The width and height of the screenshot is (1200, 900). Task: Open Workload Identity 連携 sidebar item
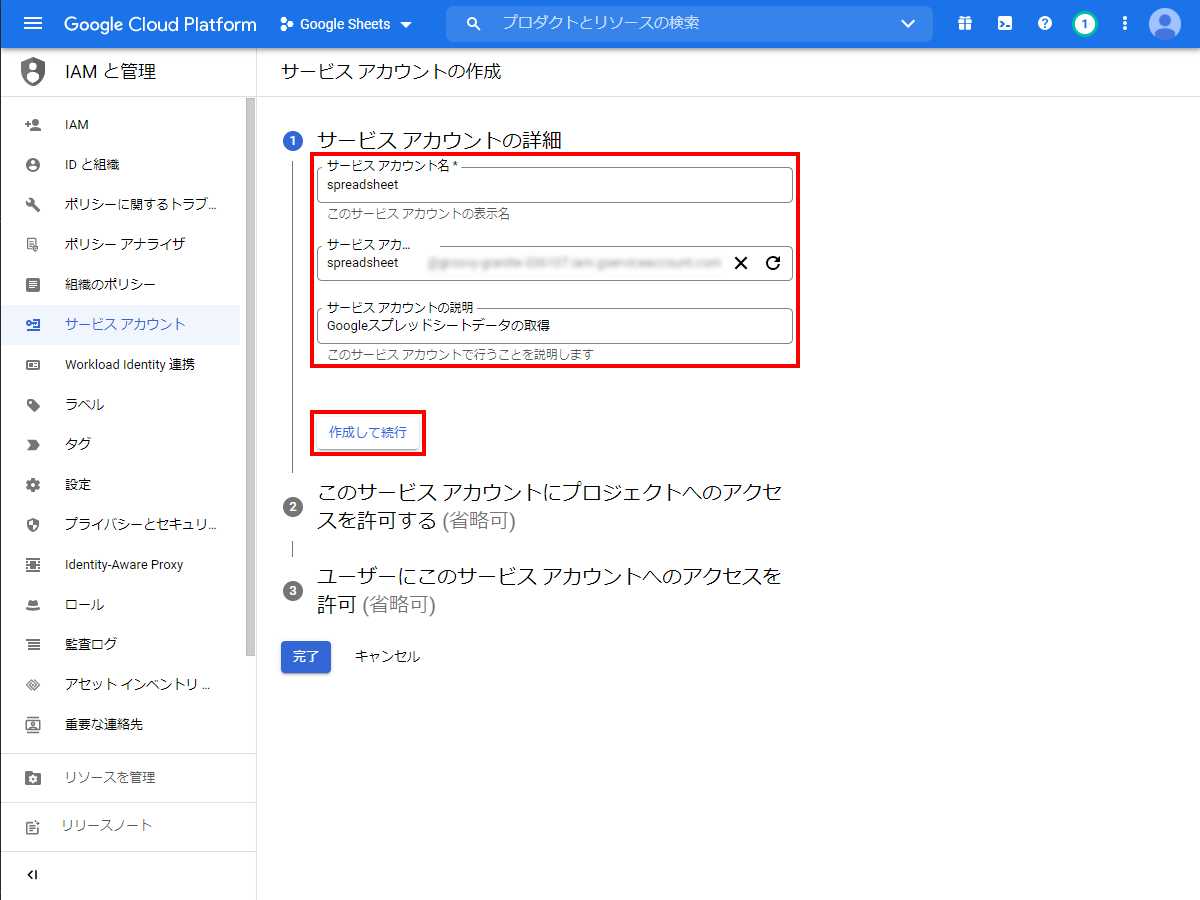pos(120,365)
